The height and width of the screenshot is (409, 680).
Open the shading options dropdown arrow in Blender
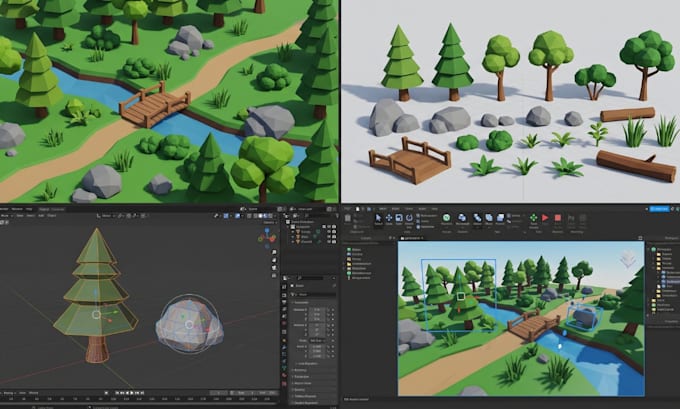coord(275,216)
